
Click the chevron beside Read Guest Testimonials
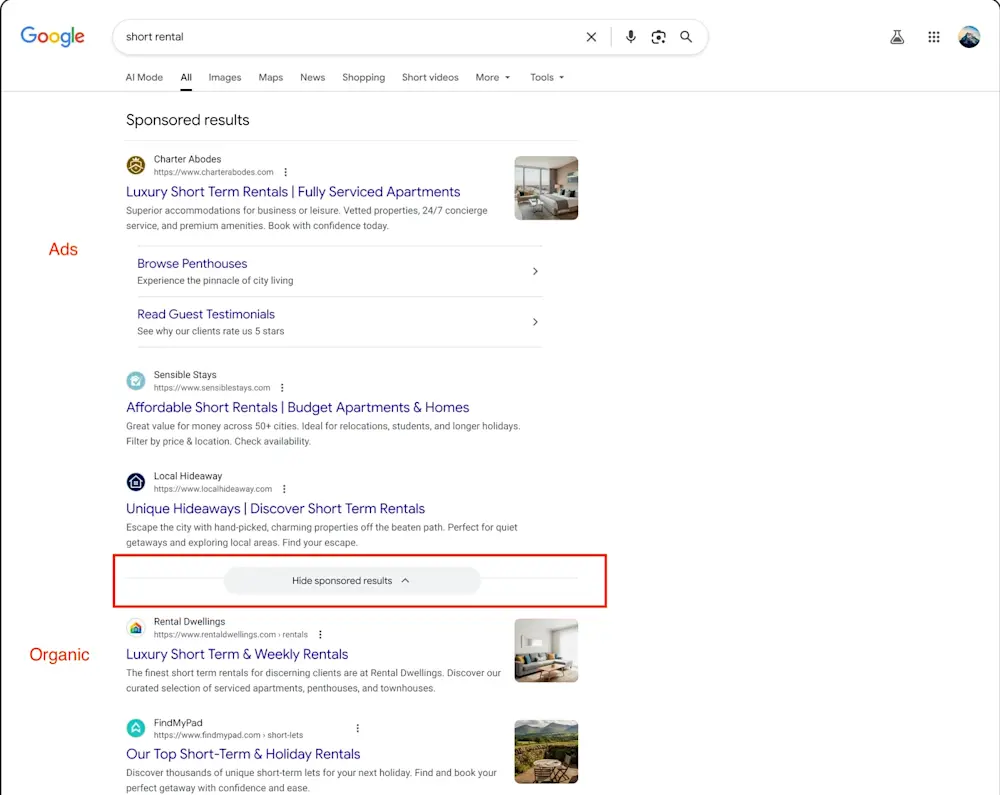pos(535,322)
